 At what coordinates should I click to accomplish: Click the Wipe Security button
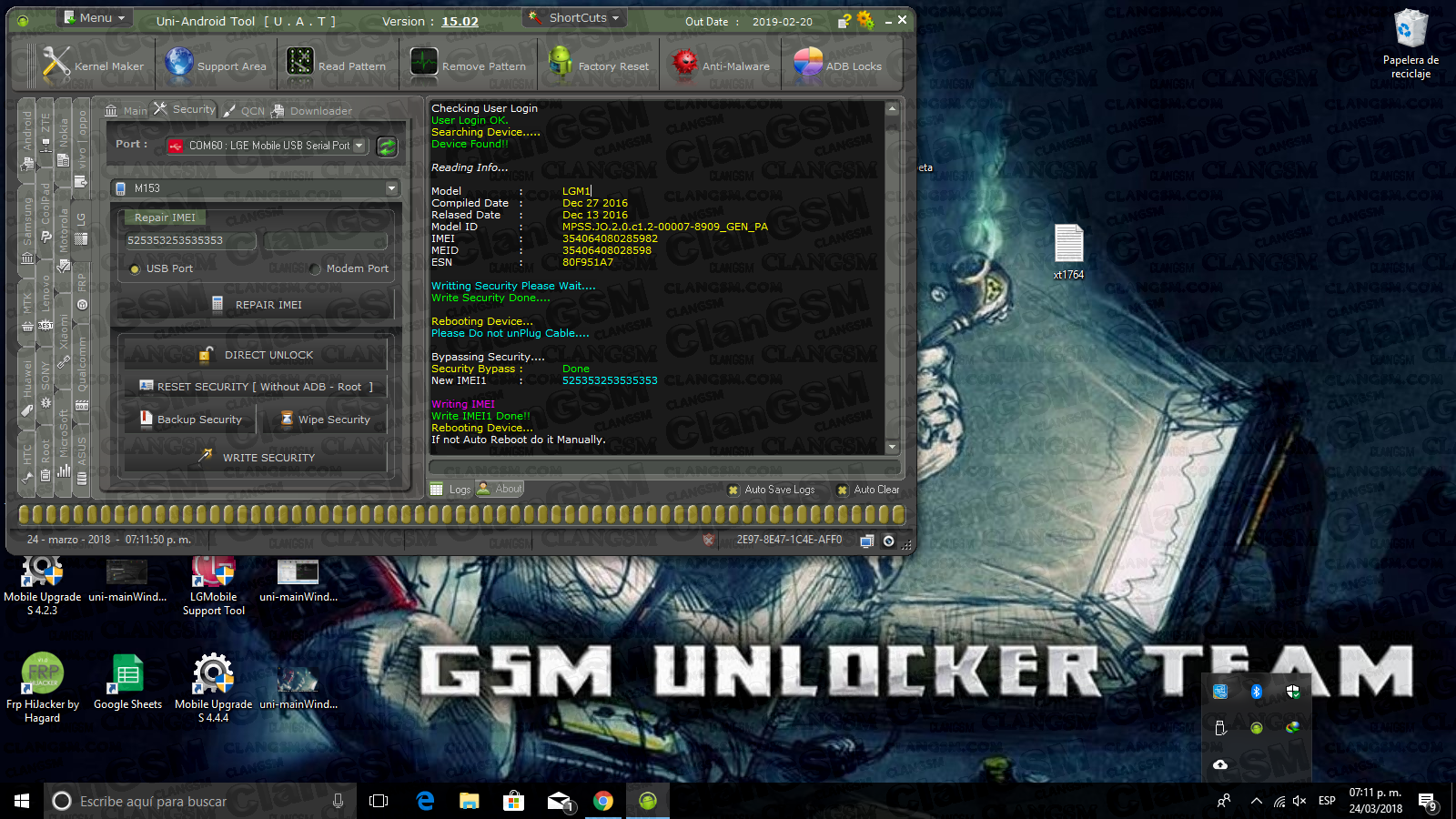coord(325,420)
